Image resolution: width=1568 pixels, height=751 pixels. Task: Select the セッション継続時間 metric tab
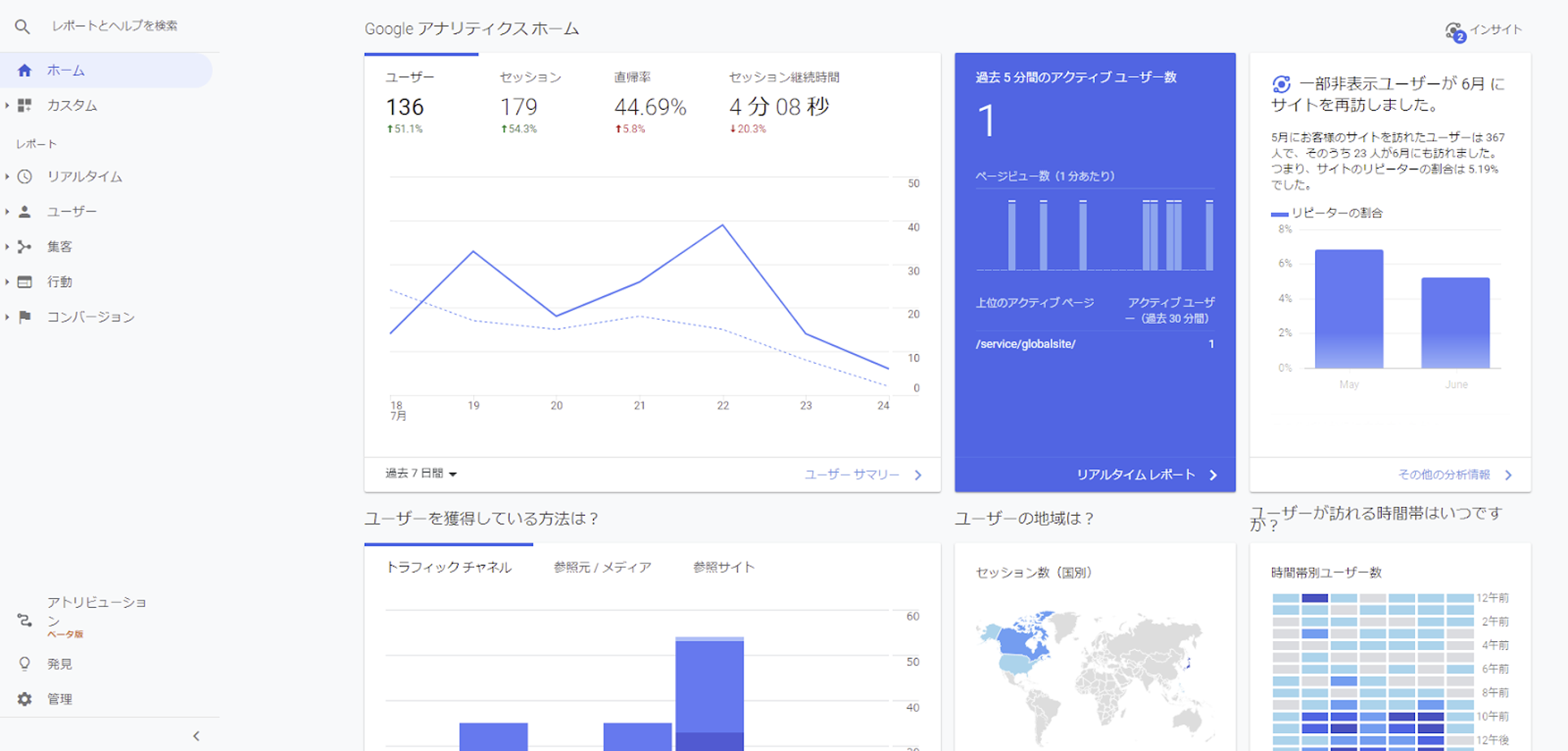click(784, 102)
